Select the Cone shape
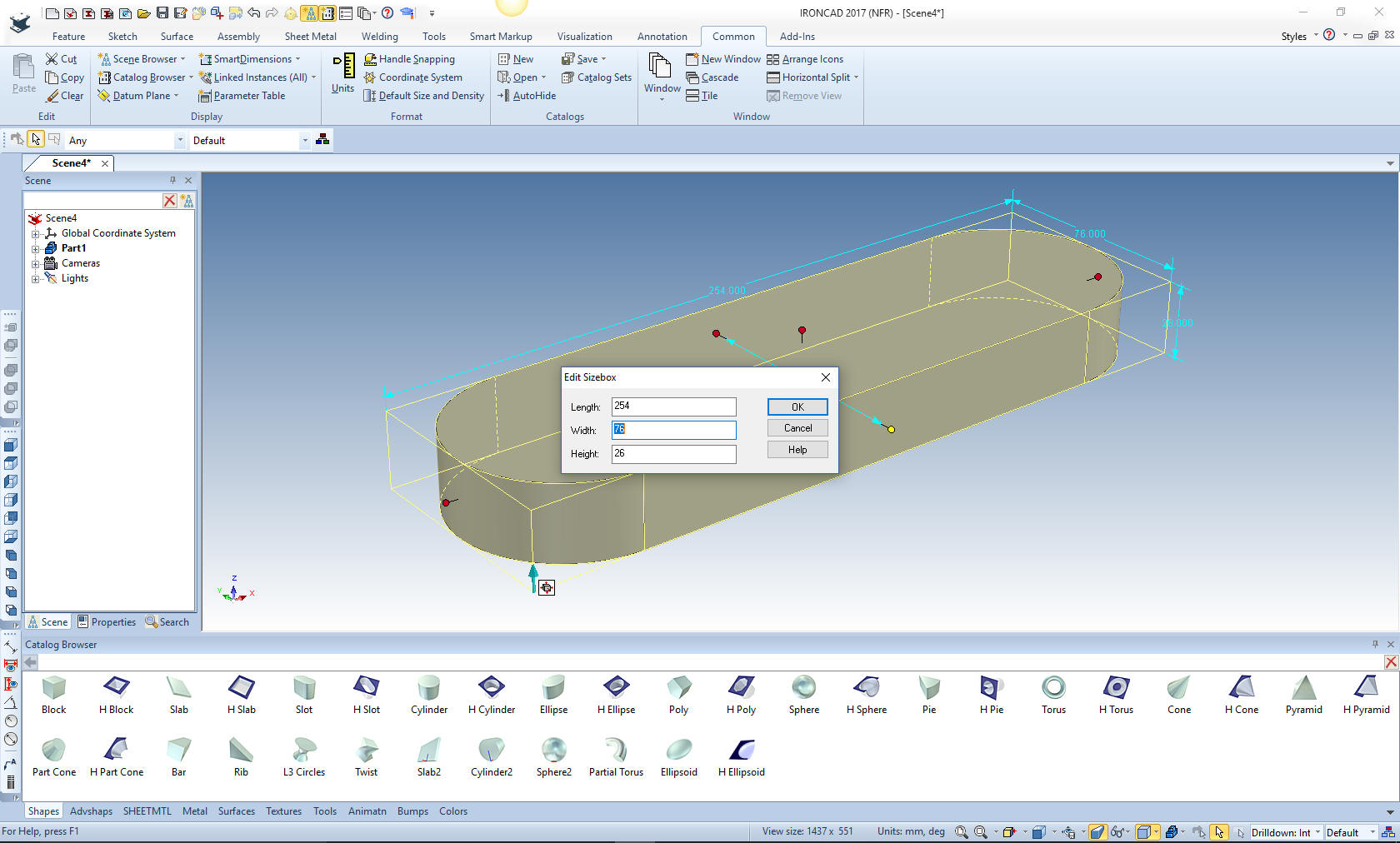 coord(1178,695)
